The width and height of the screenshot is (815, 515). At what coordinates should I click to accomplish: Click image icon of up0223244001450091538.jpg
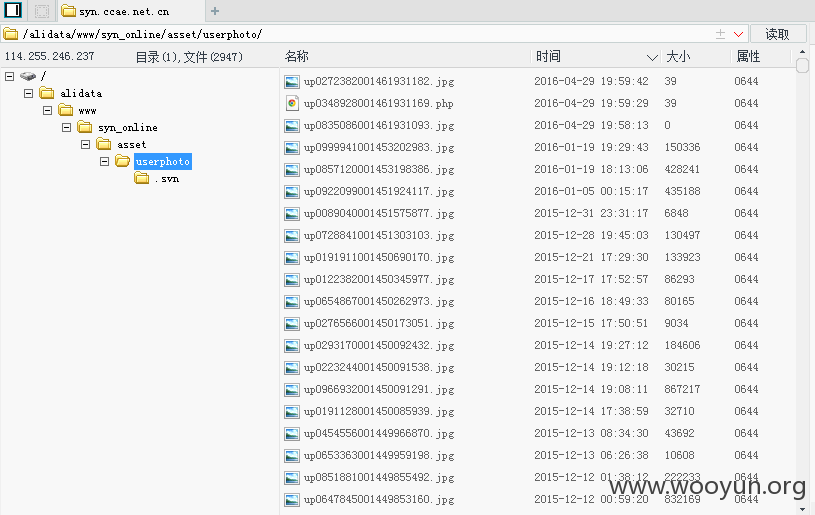292,367
